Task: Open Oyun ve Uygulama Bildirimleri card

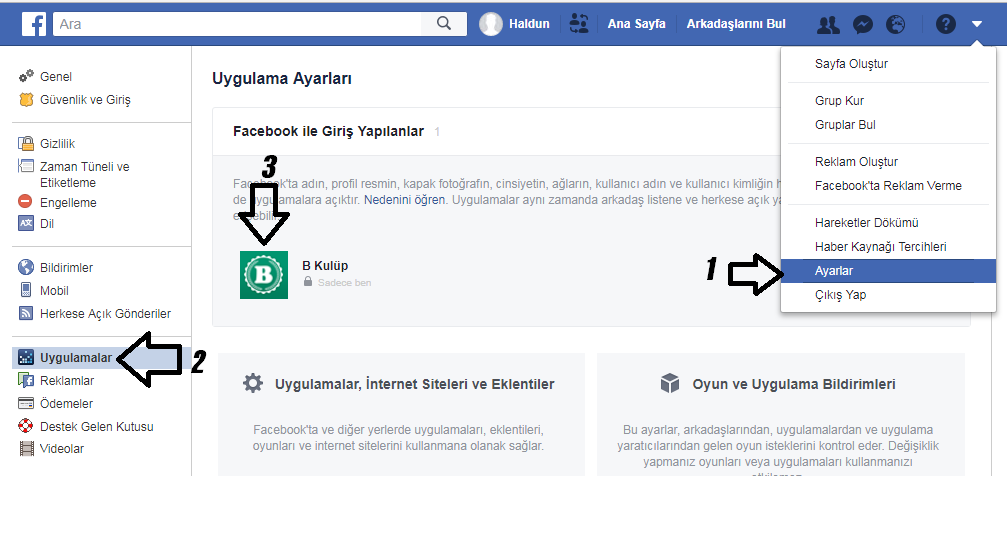Action: tap(781, 414)
